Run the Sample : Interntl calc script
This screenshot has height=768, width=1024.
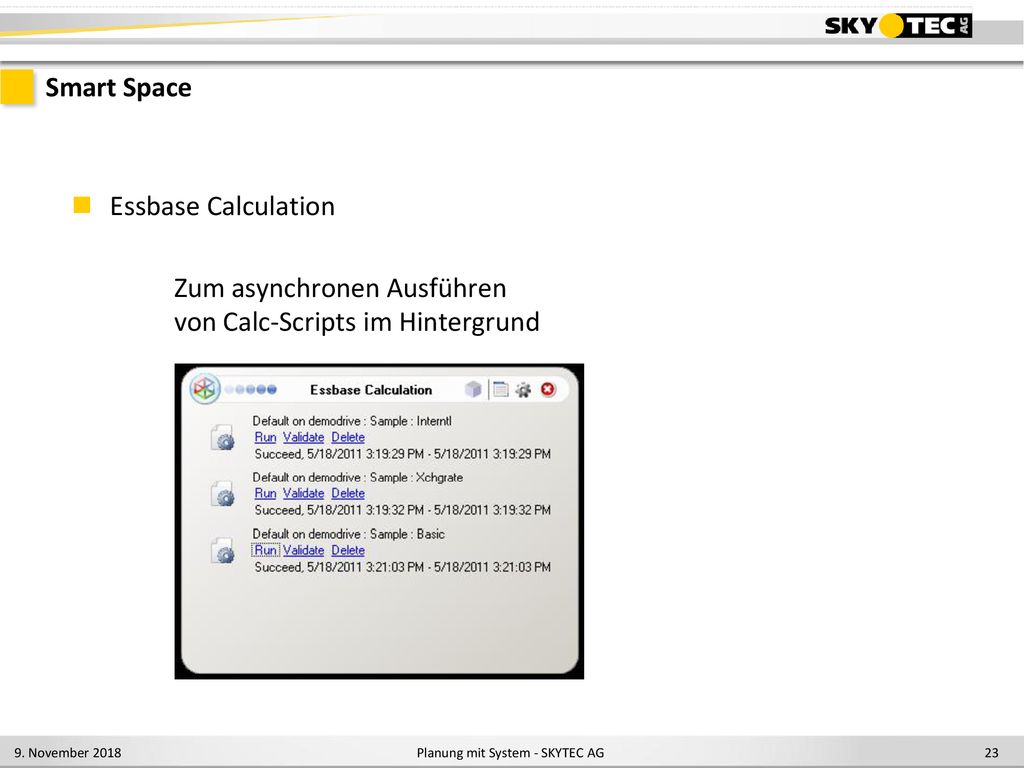pos(265,438)
